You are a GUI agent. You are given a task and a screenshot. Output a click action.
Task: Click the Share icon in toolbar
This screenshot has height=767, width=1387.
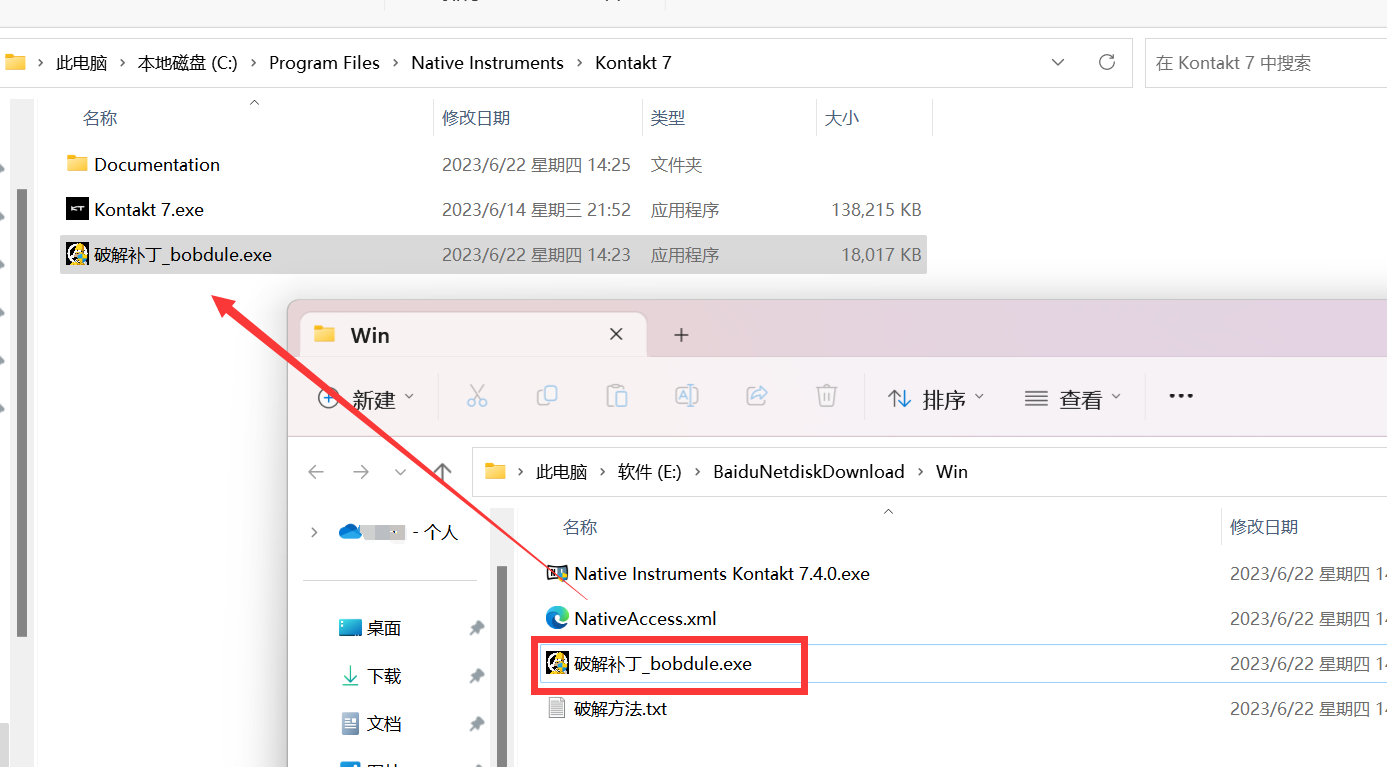(757, 396)
